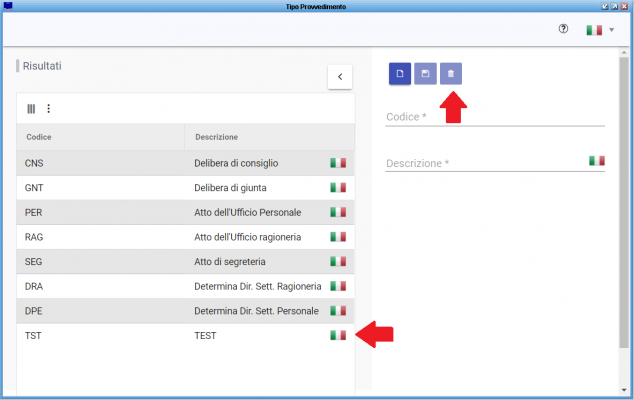
Task: Click 'Atto di segreteria' description
Action: coord(230,262)
